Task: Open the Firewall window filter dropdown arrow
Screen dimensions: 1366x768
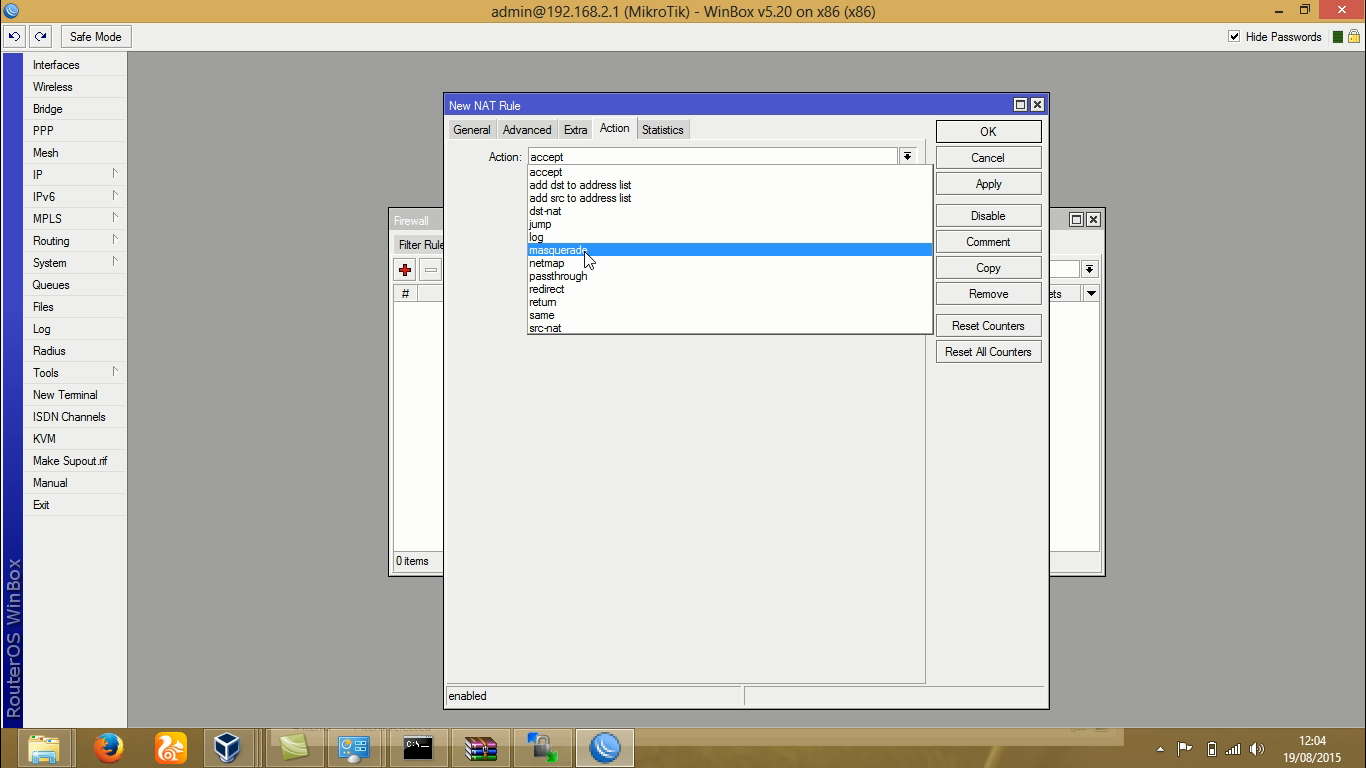Action: click(x=1090, y=269)
